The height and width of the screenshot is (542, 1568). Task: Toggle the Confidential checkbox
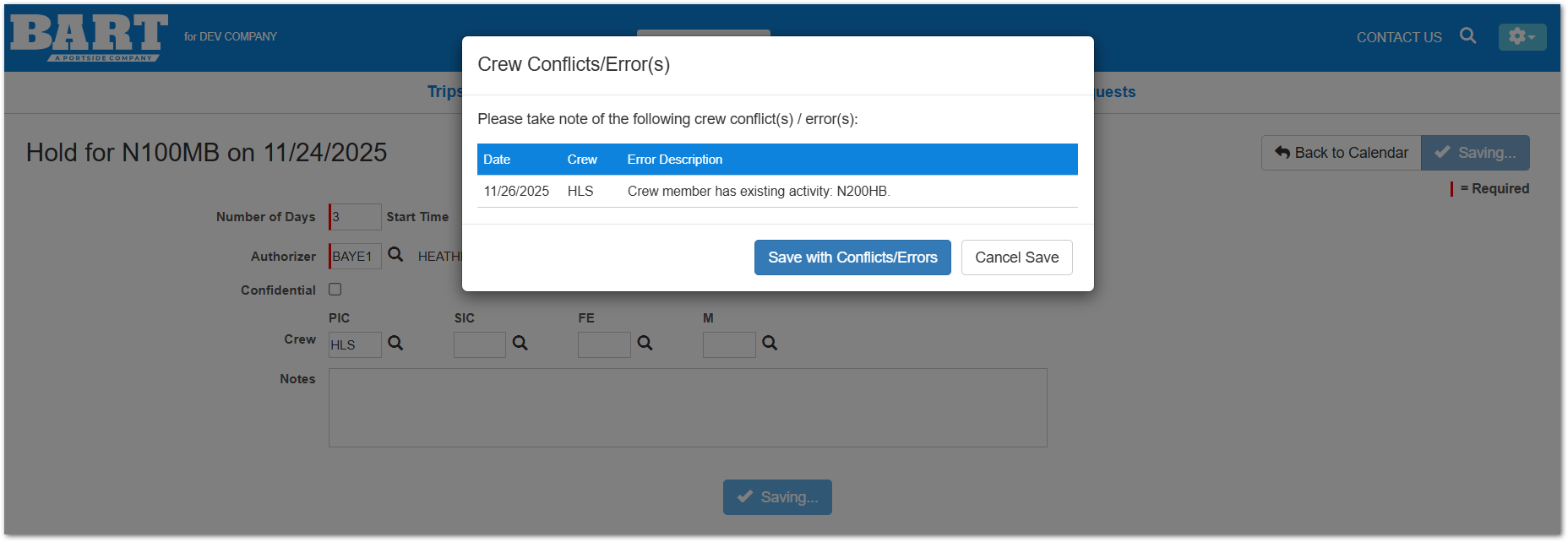coord(335,289)
